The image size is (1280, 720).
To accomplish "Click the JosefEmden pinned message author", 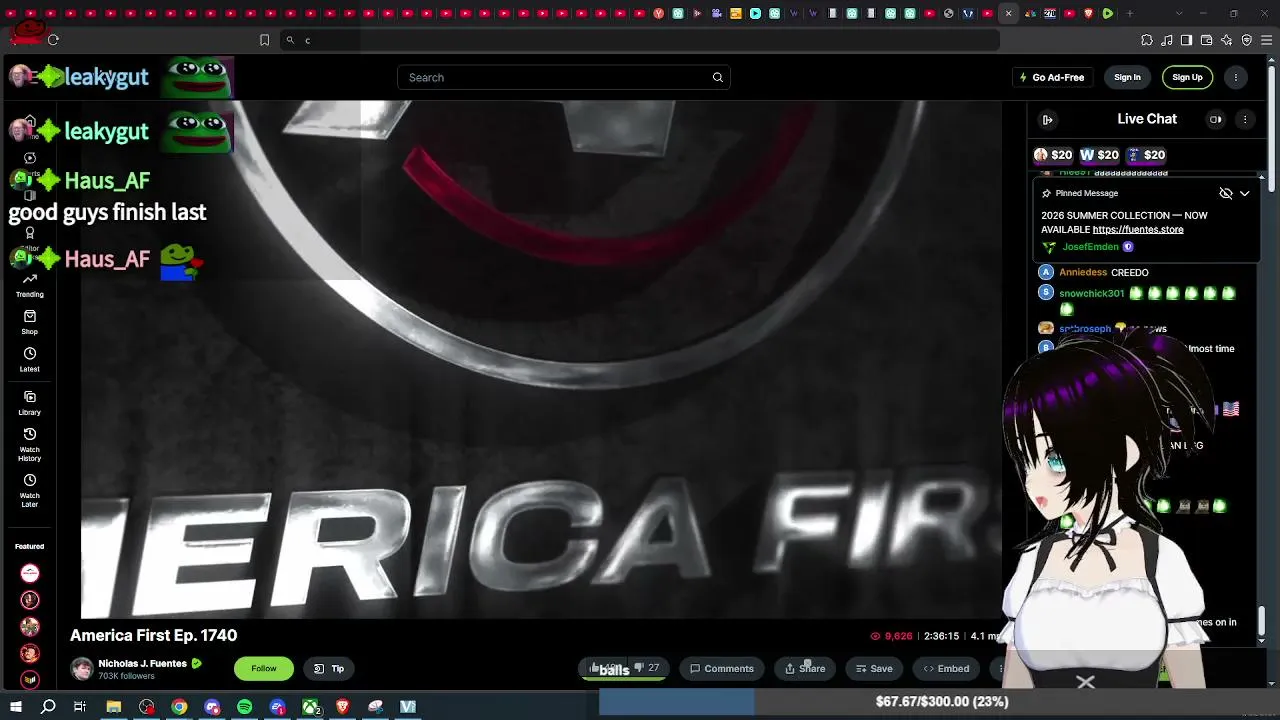I will (x=1090, y=247).
